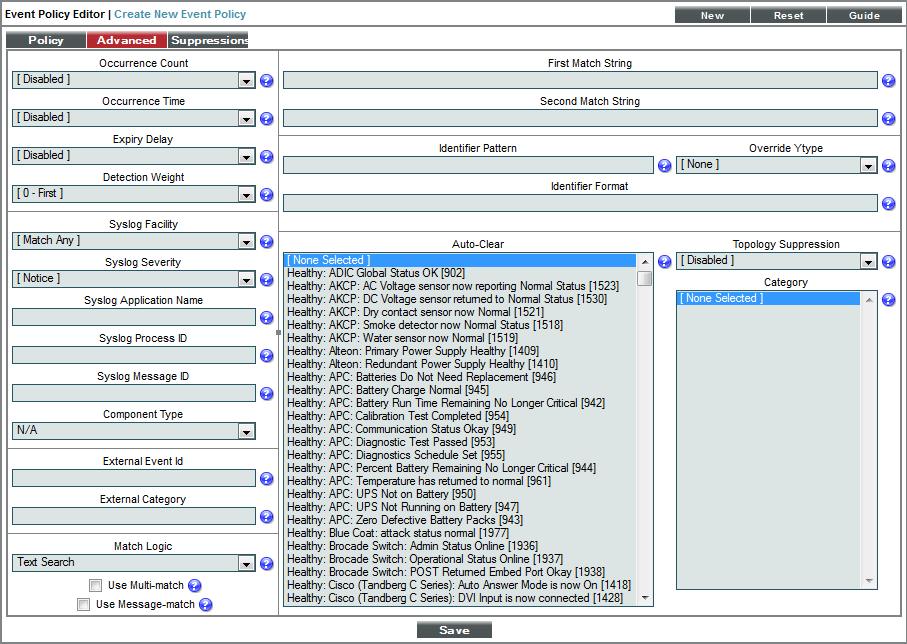Click help icon next to Override Ytype

(x=888, y=166)
